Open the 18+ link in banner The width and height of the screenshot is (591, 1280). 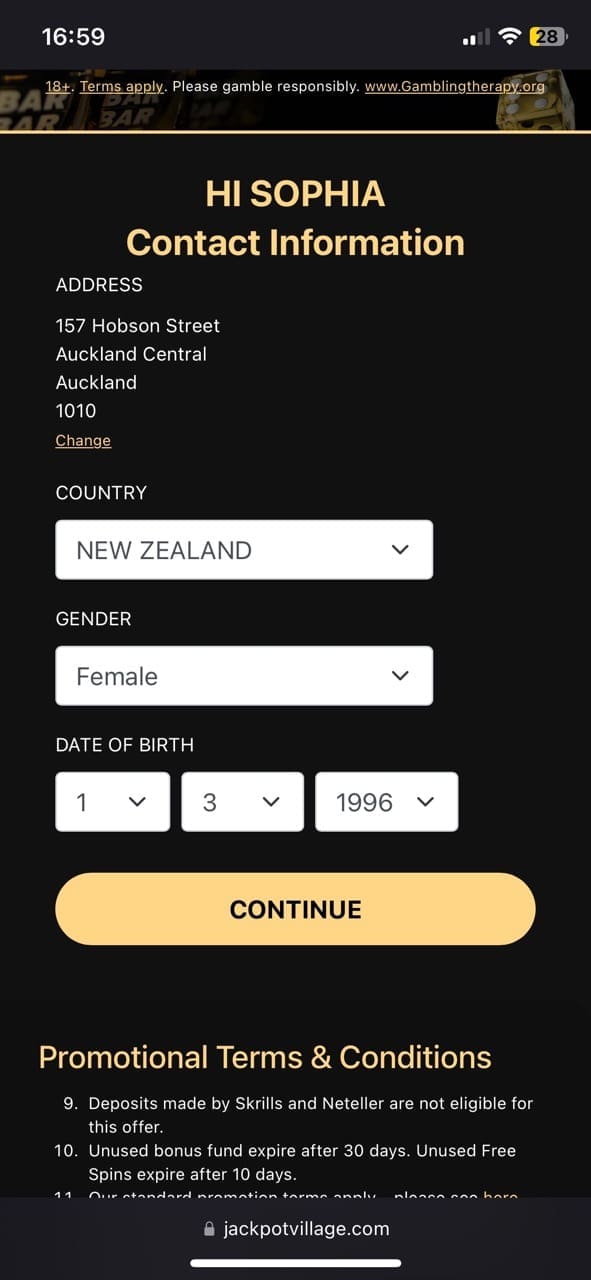tap(58, 86)
